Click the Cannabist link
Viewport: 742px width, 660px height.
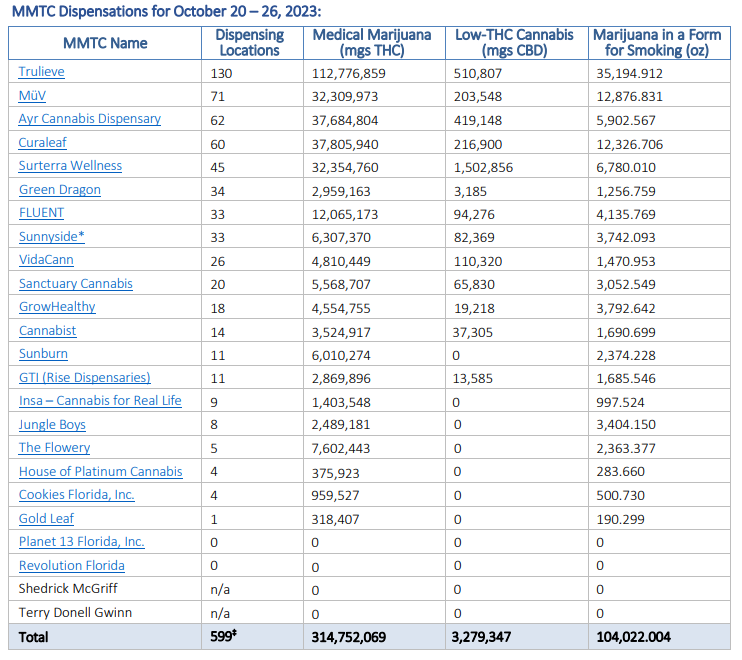(x=47, y=331)
